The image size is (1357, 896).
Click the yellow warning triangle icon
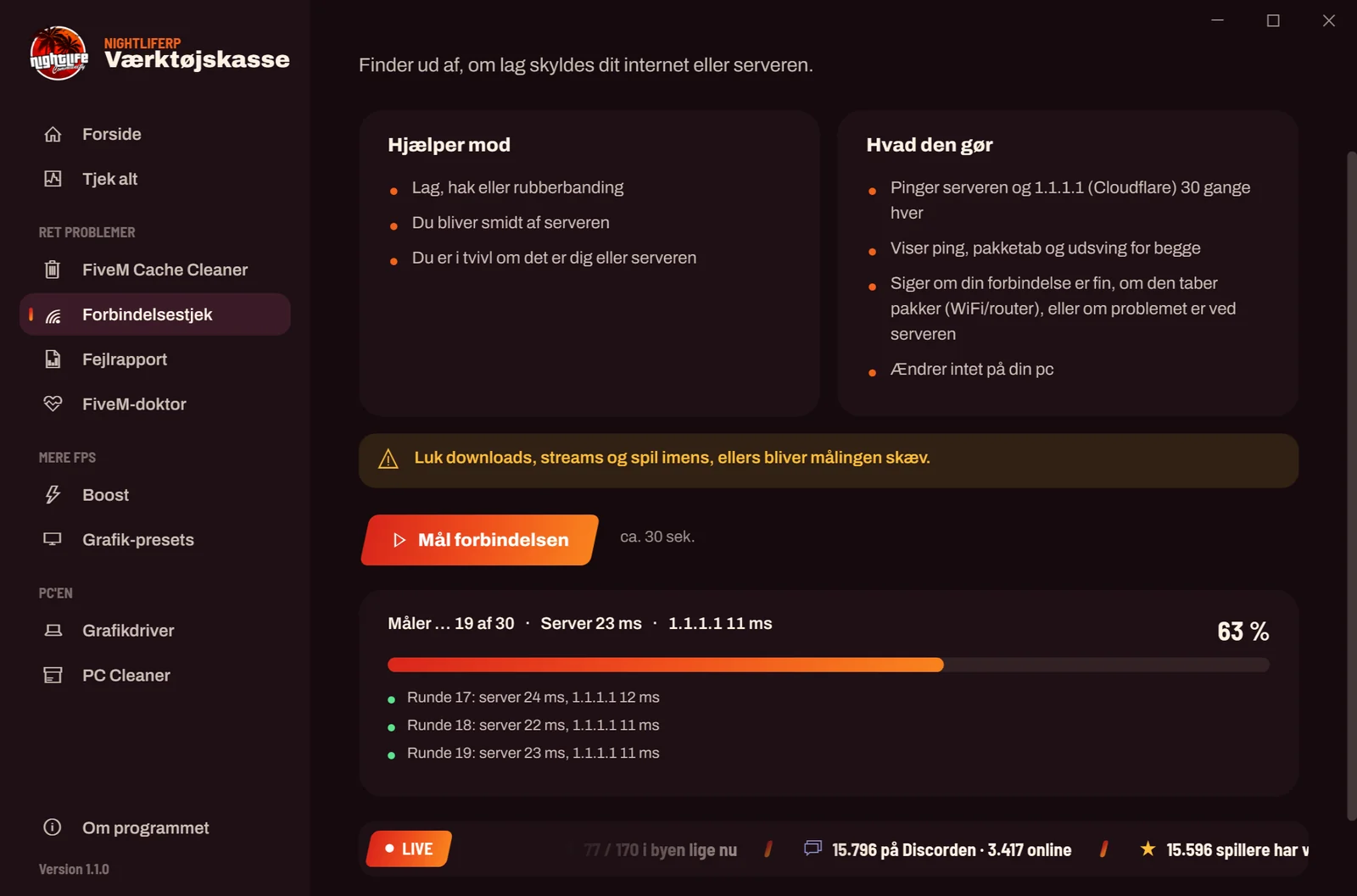coord(388,459)
